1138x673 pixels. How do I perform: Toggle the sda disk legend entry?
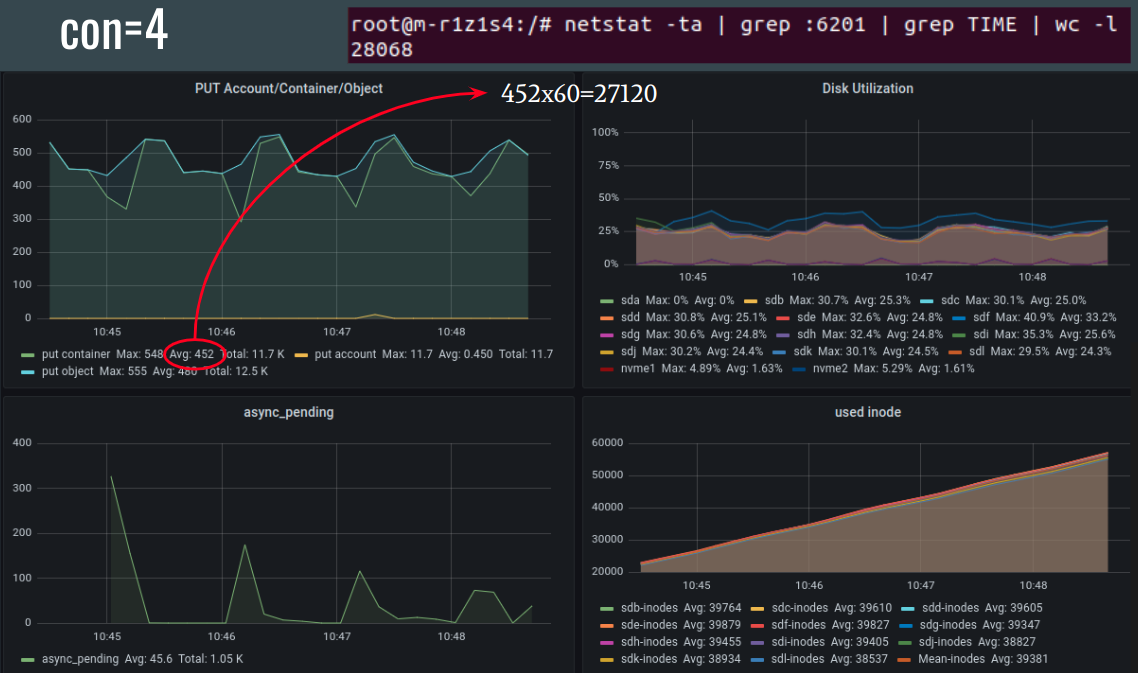coord(629,300)
